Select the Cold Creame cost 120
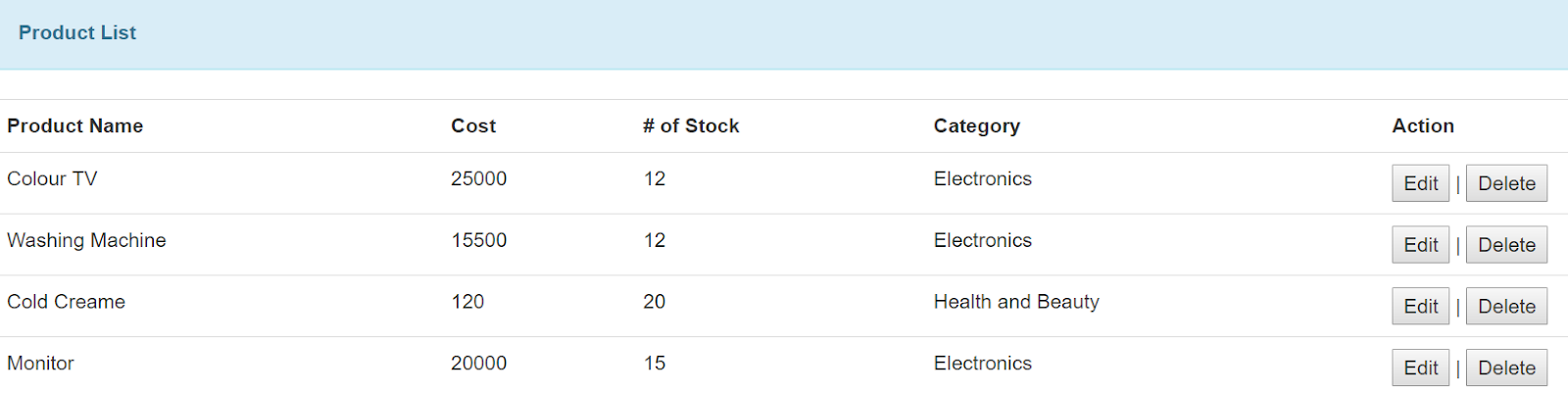Image resolution: width=1568 pixels, height=393 pixels. 467,302
